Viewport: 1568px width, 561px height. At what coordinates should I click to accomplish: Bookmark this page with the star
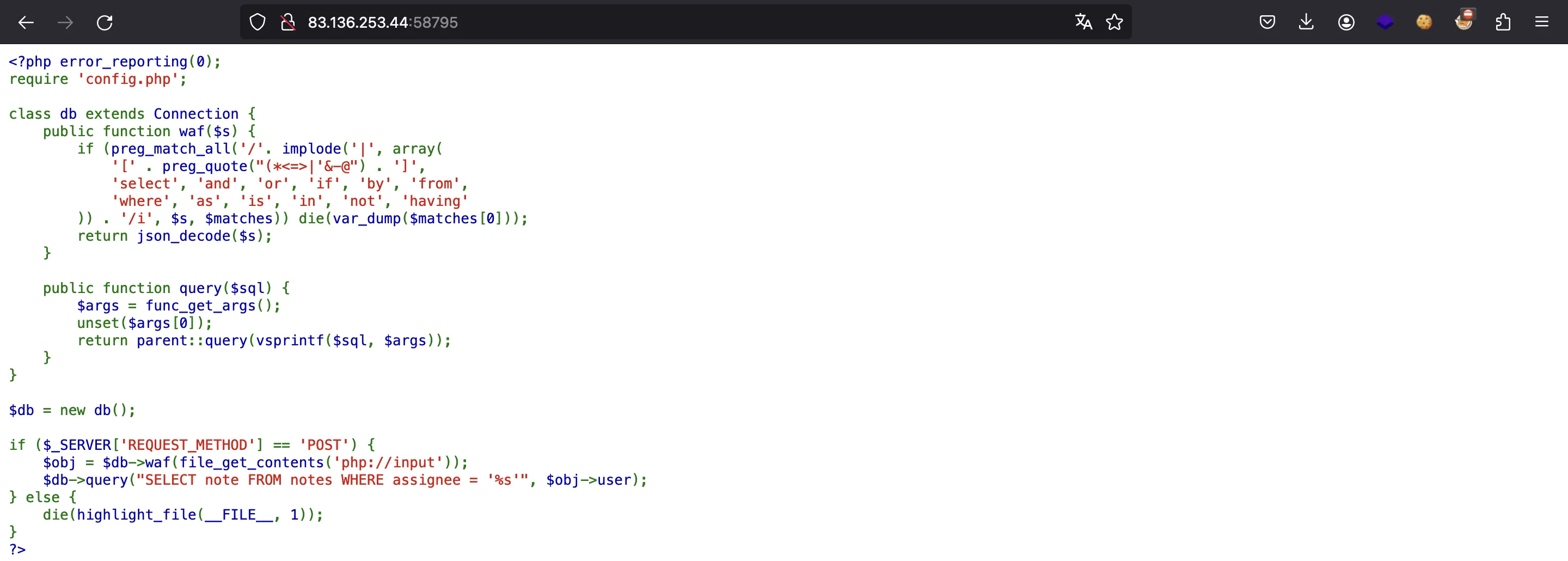pyautogui.click(x=1114, y=22)
